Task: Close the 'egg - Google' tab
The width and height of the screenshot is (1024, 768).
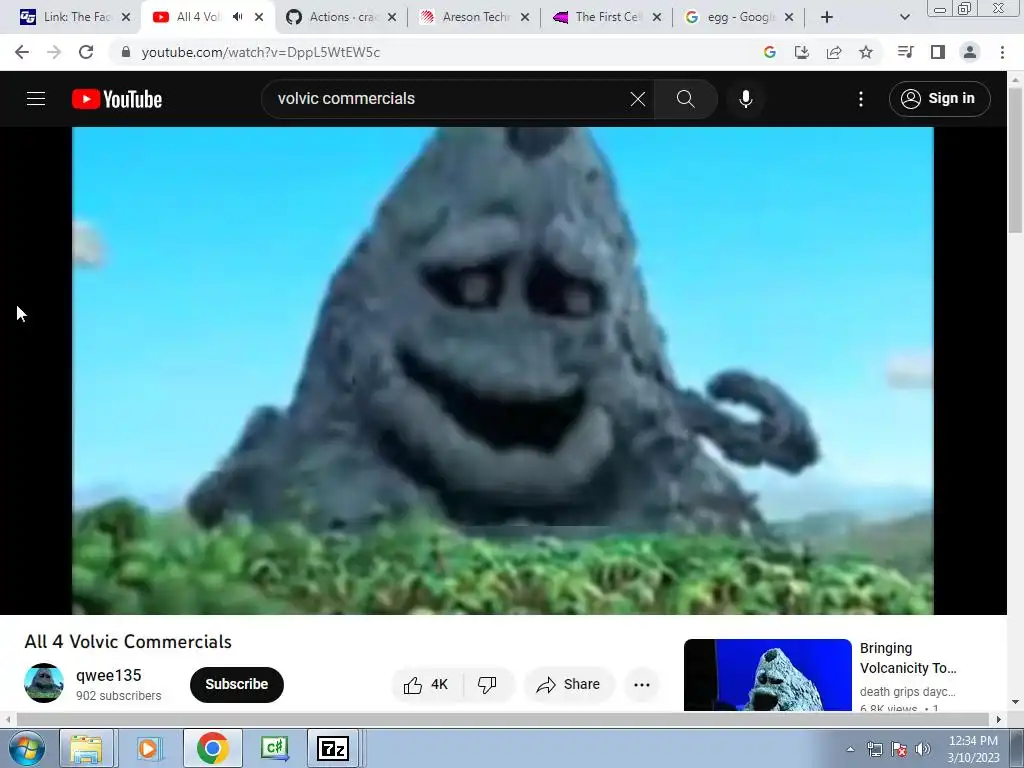Action: 789,17
